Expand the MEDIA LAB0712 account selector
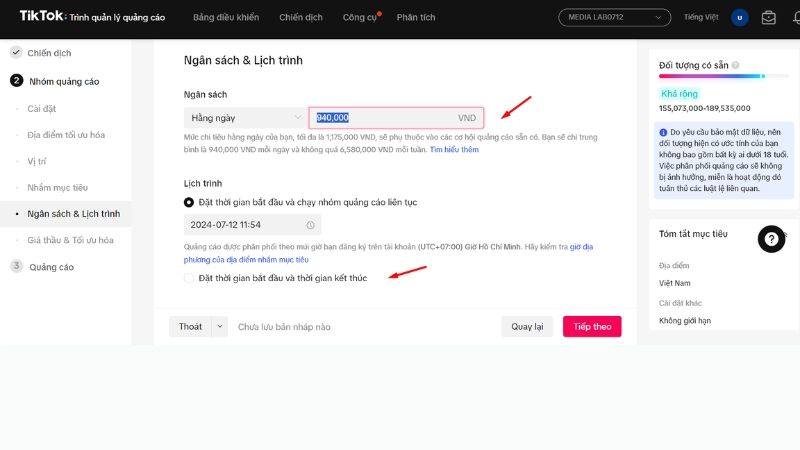Viewport: 800px width, 450px height. pos(614,17)
